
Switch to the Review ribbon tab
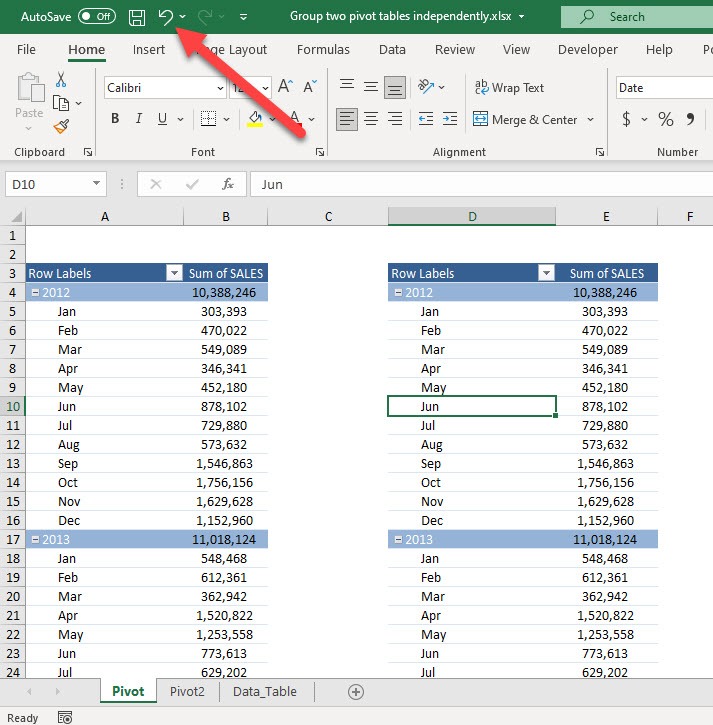[455, 49]
